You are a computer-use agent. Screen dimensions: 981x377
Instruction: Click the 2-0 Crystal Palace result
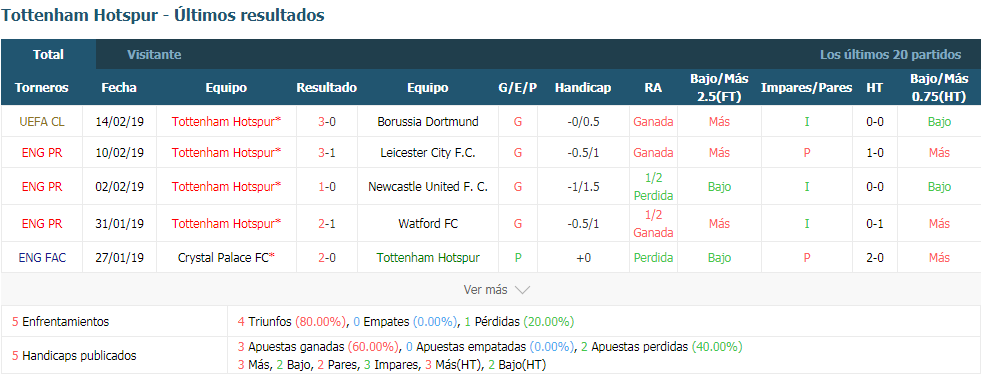[x=327, y=258]
